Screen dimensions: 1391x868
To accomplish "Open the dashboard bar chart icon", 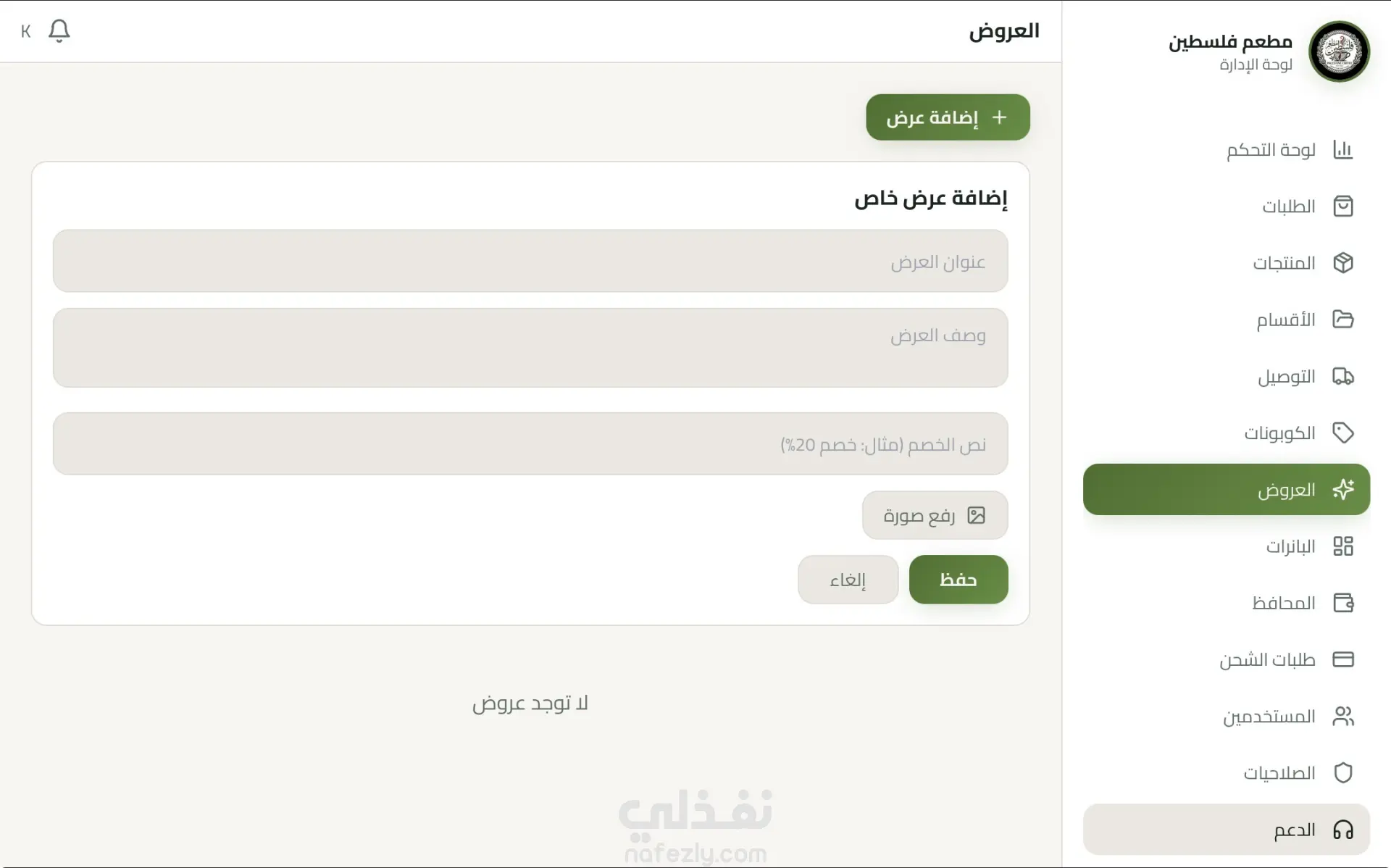I will (x=1342, y=150).
